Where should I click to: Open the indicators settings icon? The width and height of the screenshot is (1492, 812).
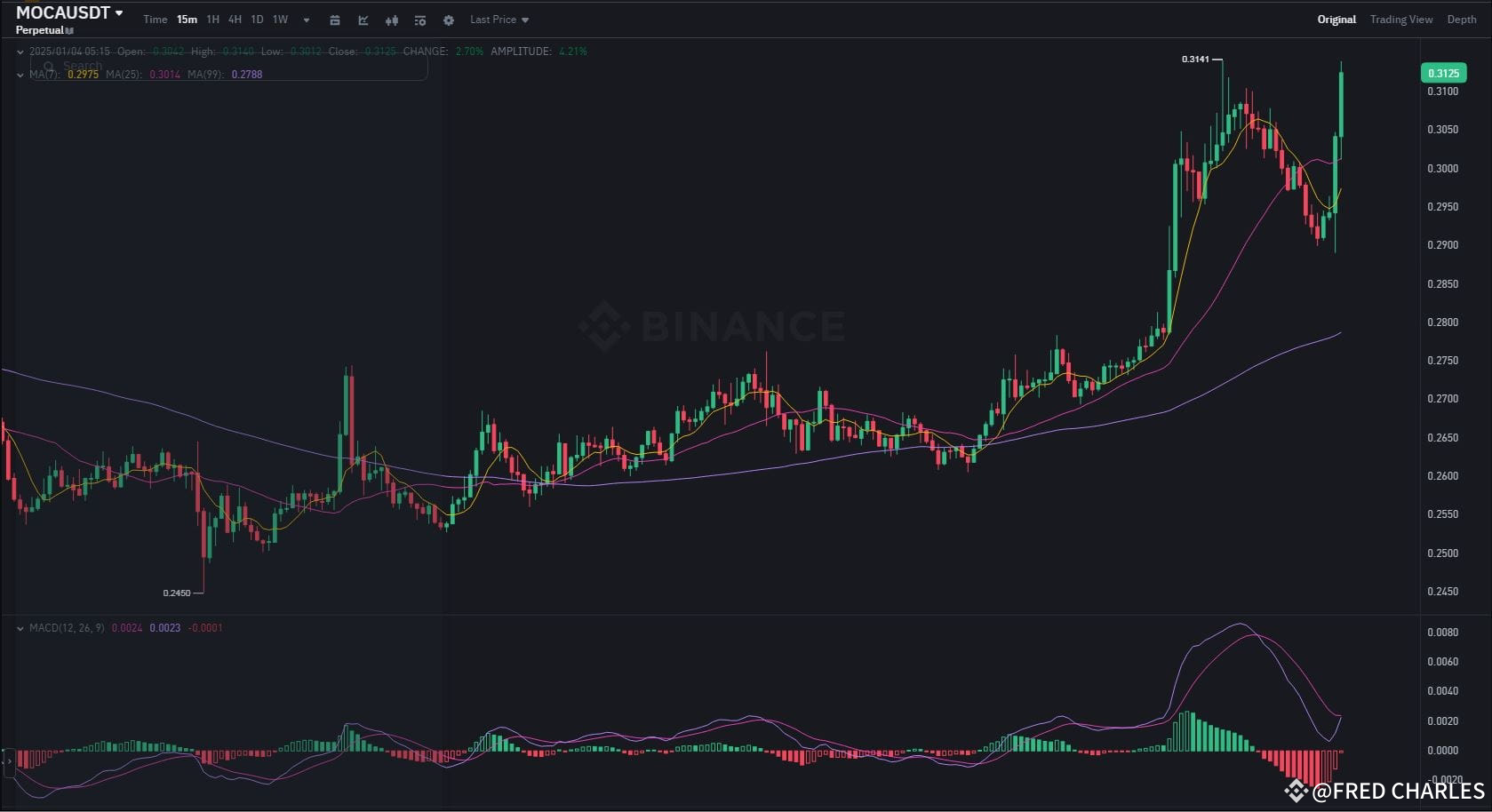[420, 20]
